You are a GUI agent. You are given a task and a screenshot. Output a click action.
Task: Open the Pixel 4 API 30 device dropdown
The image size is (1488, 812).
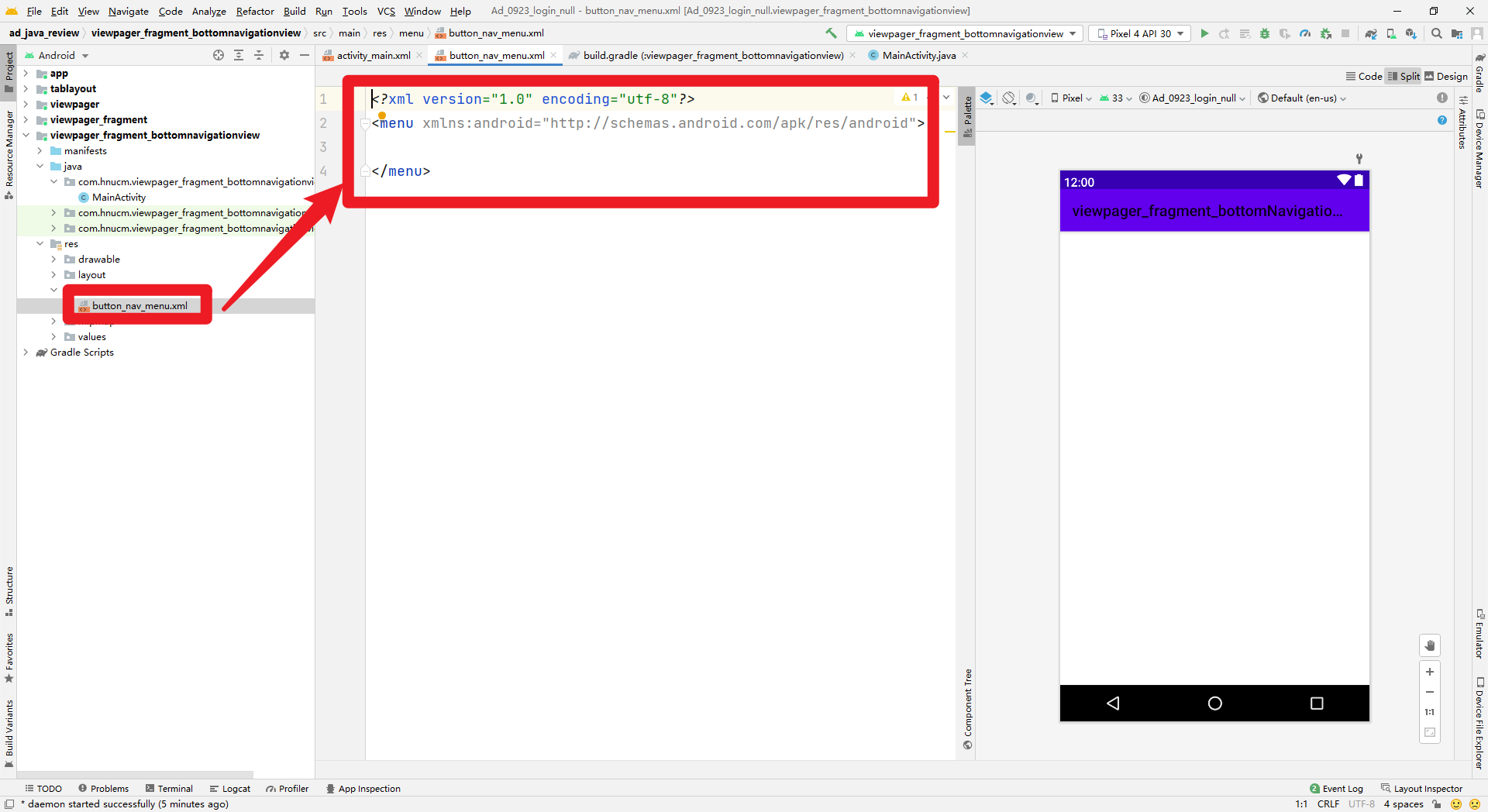(x=1139, y=33)
